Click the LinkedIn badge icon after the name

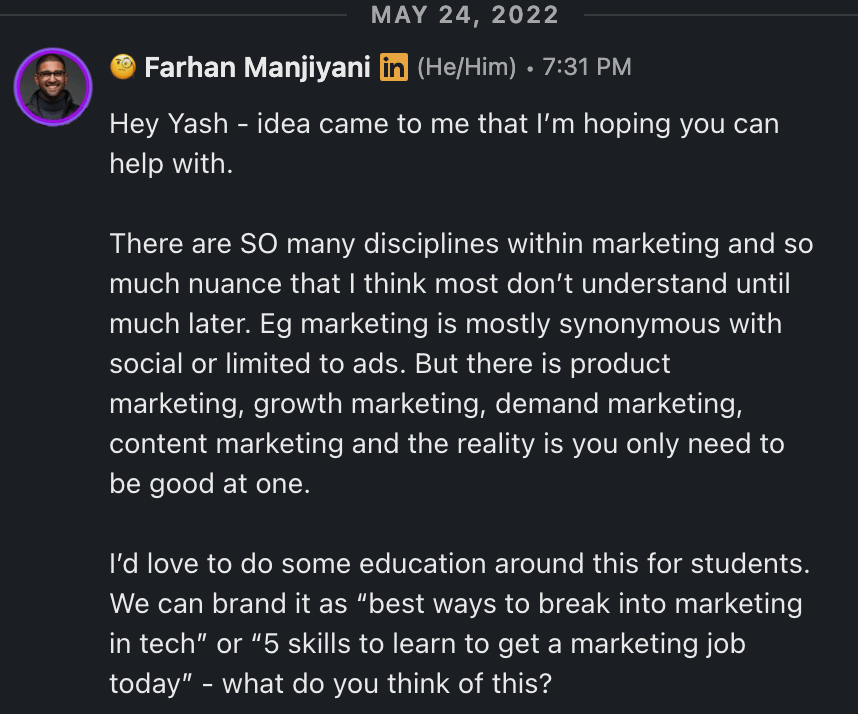(394, 67)
